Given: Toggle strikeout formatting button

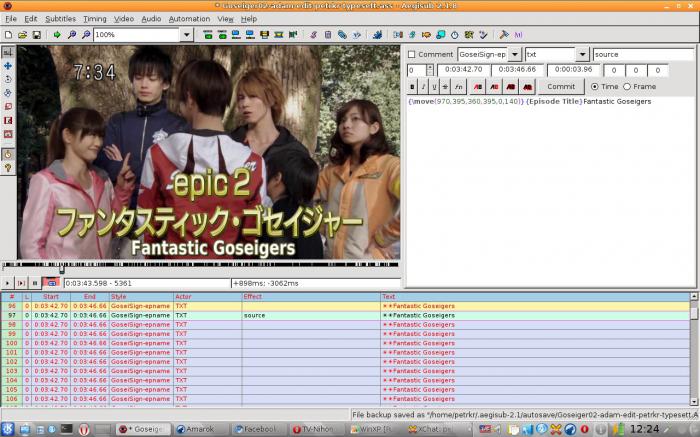Looking at the screenshot, I should pyautogui.click(x=445, y=87).
